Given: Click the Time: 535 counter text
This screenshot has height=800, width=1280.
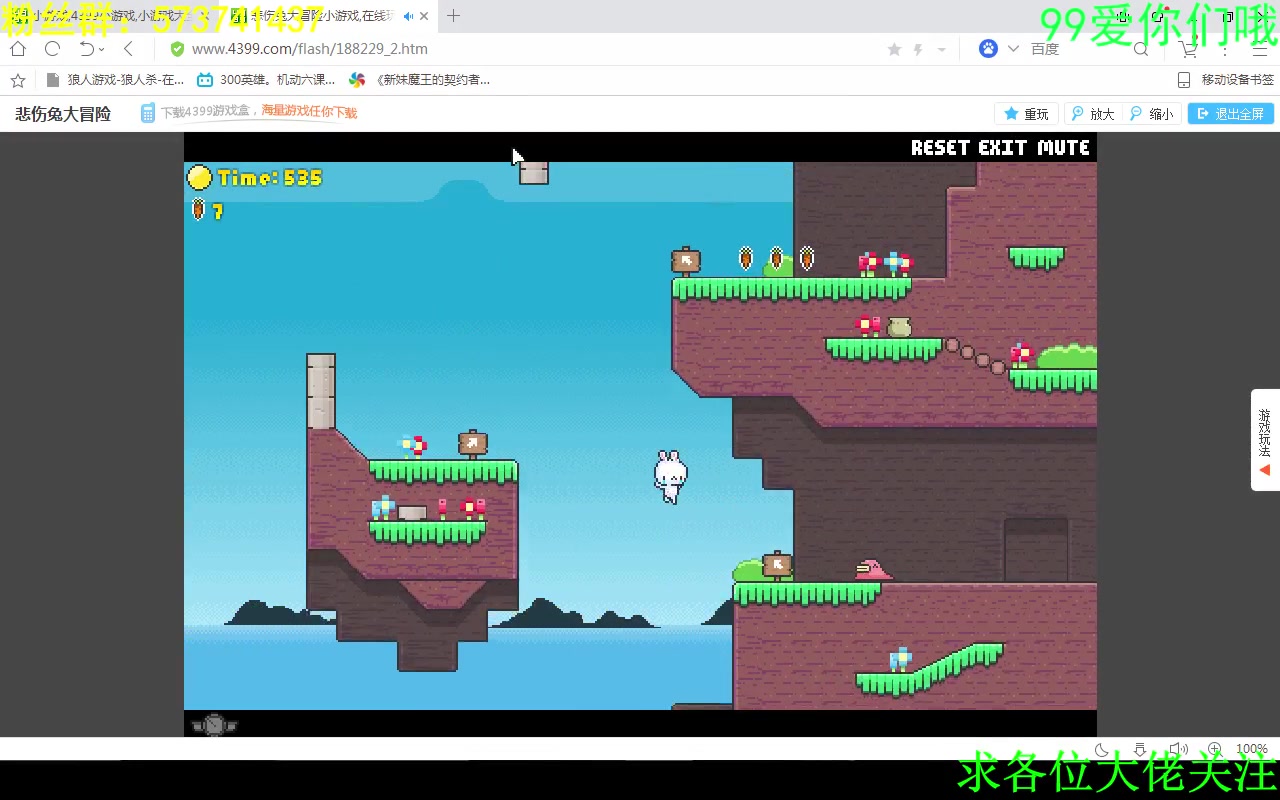Looking at the screenshot, I should (270, 178).
